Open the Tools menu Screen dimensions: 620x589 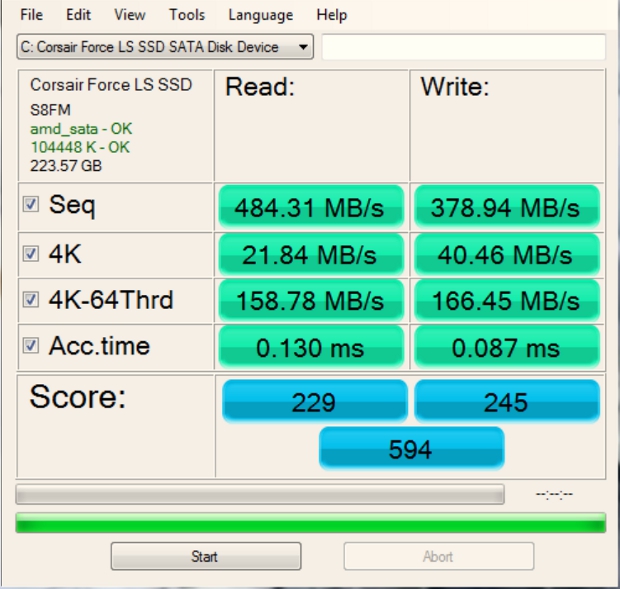(187, 15)
